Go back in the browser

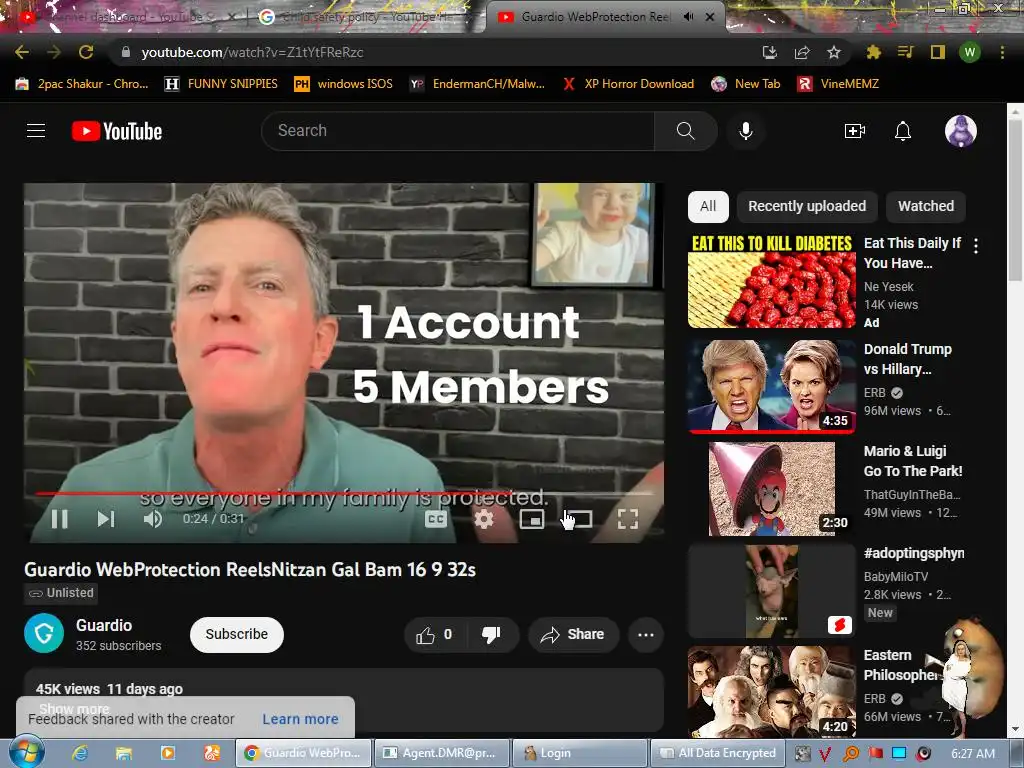point(22,52)
